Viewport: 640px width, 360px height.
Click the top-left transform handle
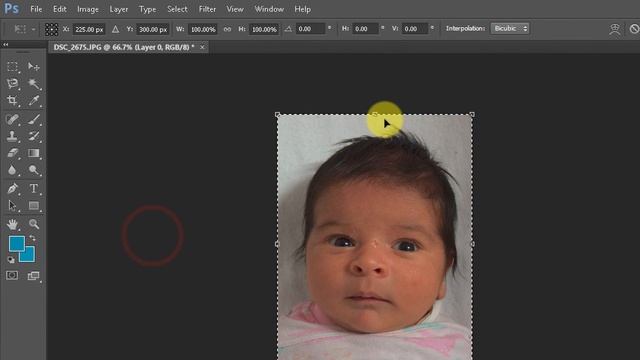pos(278,115)
